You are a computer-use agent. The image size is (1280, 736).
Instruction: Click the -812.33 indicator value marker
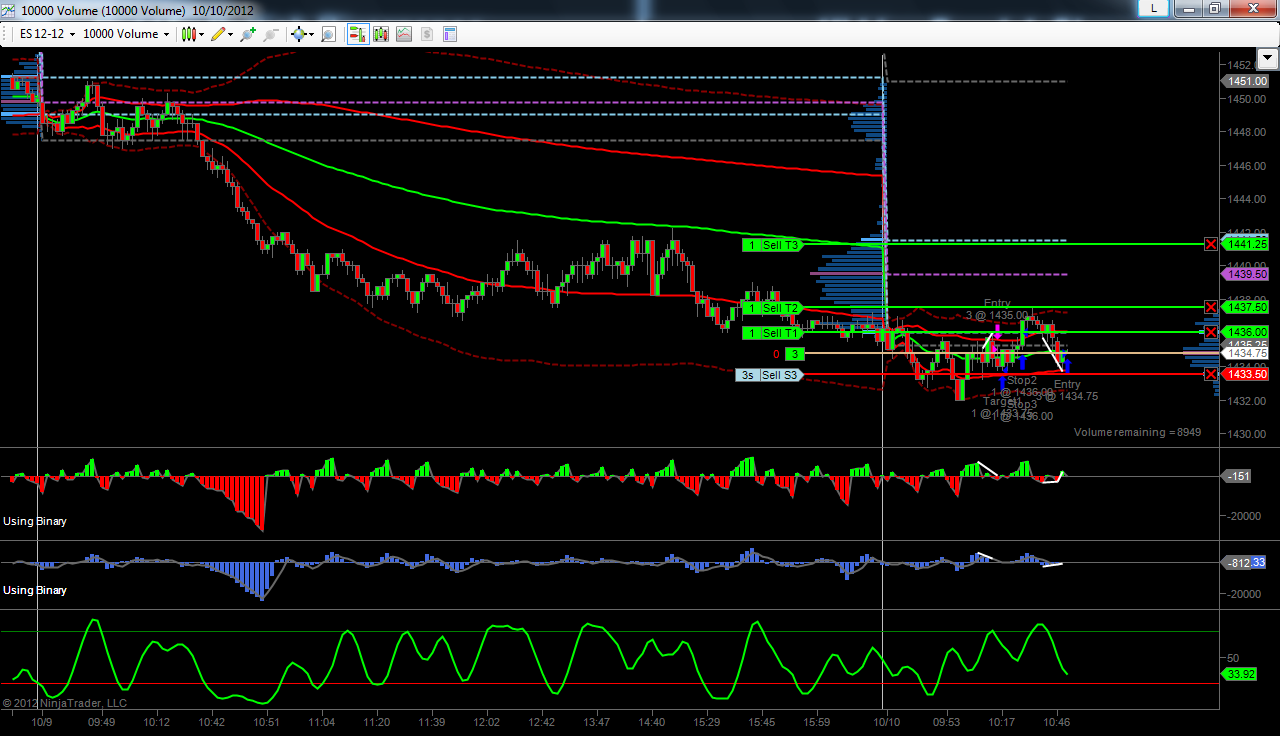(x=1245, y=563)
